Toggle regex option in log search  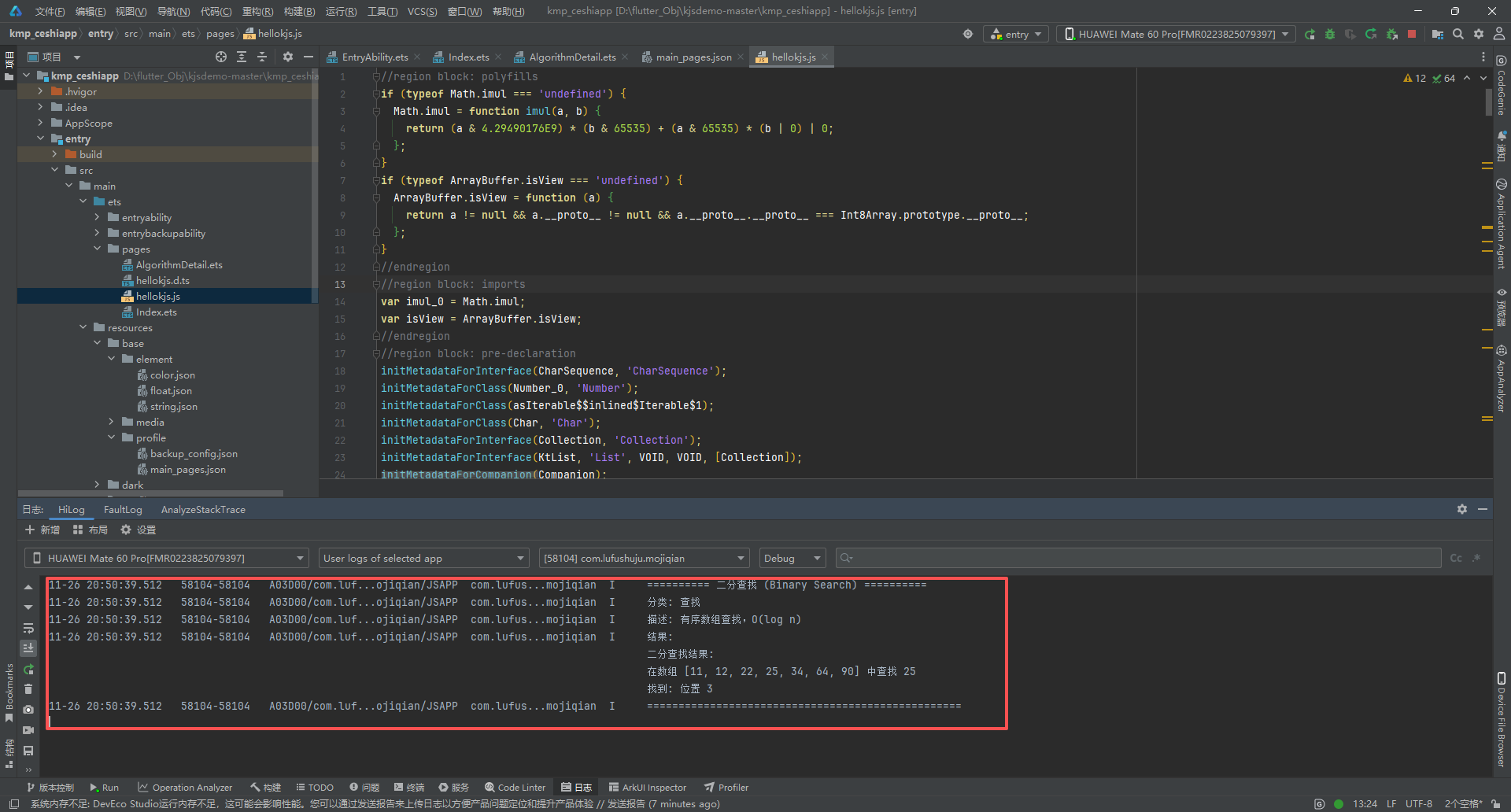[1476, 558]
